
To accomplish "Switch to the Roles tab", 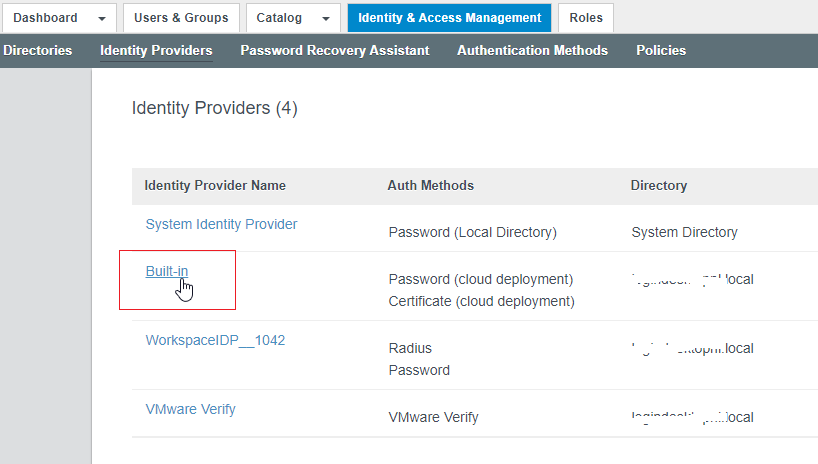I will (x=586, y=18).
